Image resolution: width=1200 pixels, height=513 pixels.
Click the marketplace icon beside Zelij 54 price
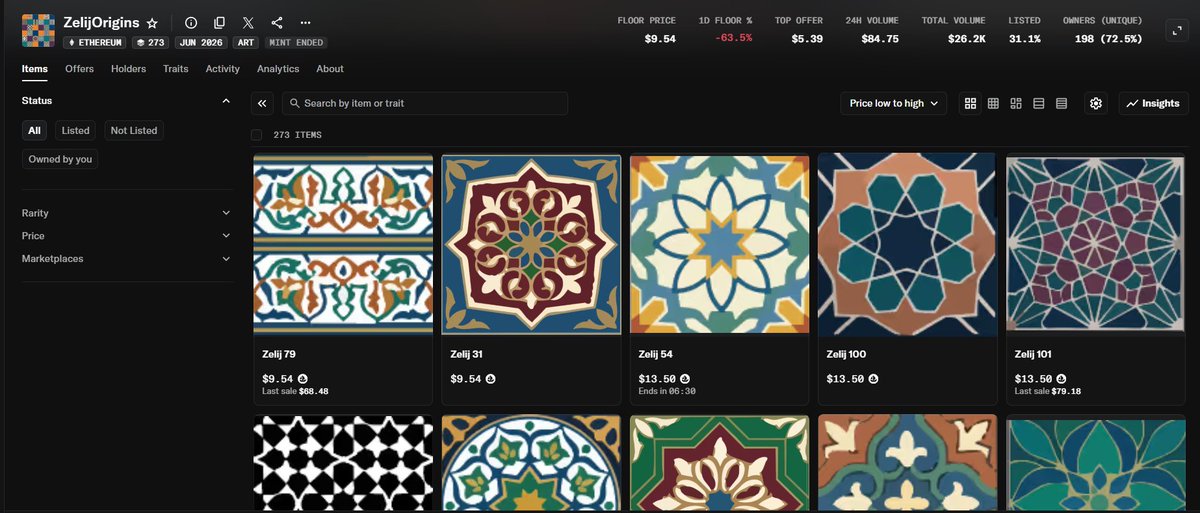[685, 379]
